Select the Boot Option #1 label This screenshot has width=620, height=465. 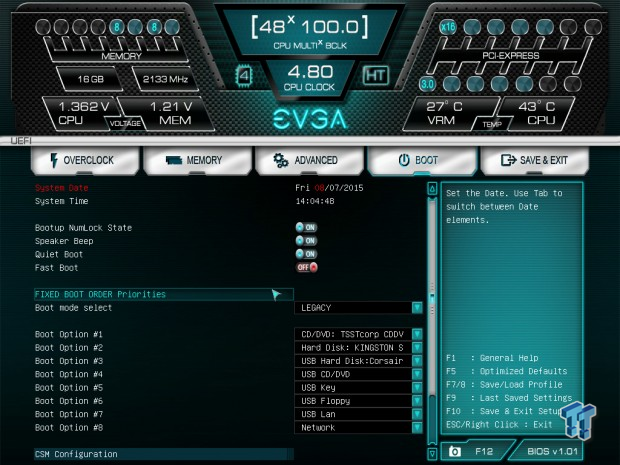pyautogui.click(x=69, y=334)
